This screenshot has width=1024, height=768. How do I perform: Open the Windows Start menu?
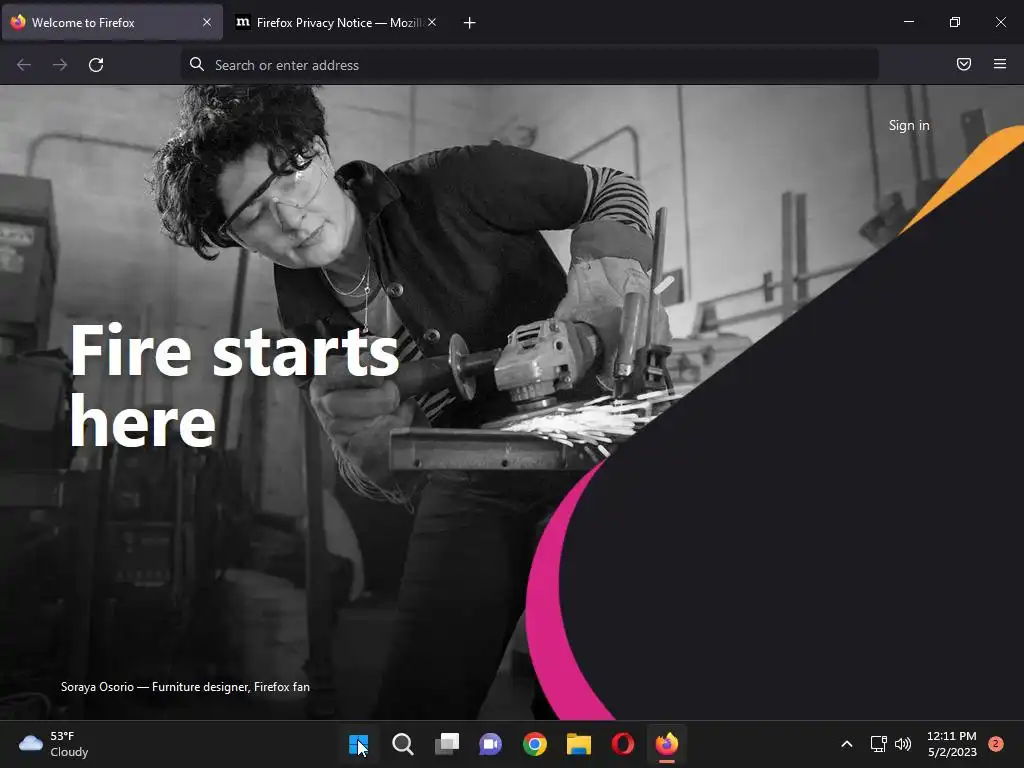point(358,744)
